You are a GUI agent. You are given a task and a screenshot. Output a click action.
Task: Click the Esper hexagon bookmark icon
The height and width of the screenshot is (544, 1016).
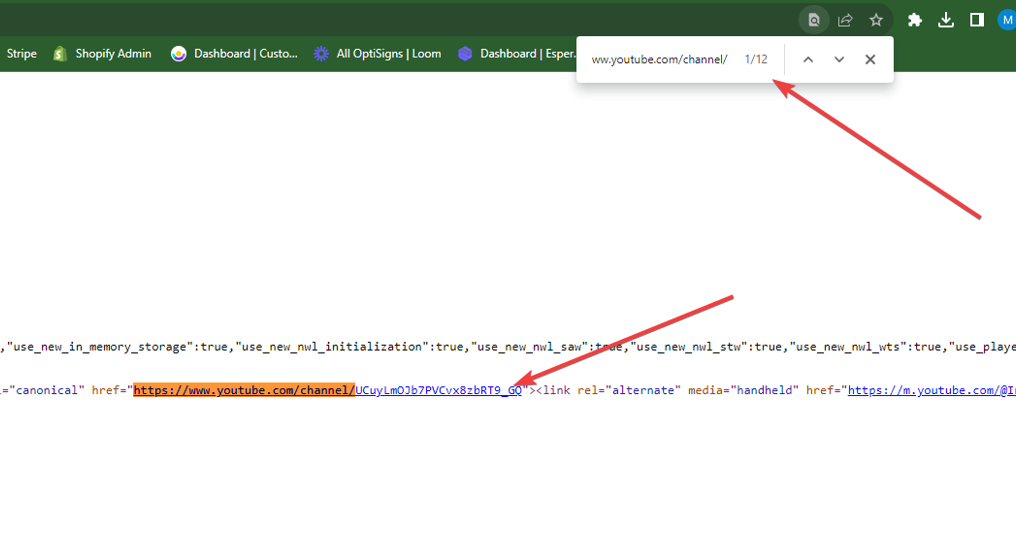[x=465, y=54]
